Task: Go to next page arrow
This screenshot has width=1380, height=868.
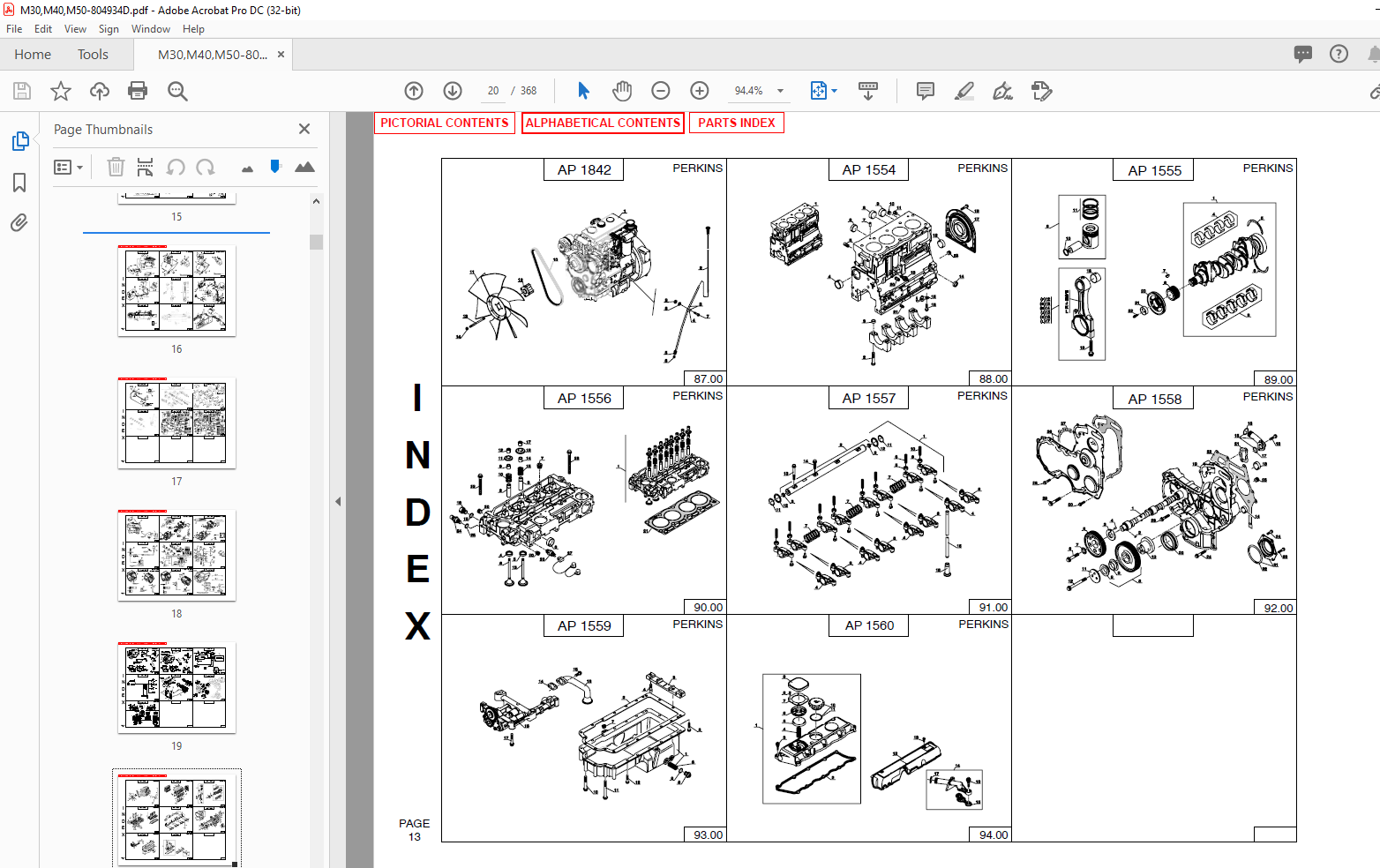Action: point(453,91)
